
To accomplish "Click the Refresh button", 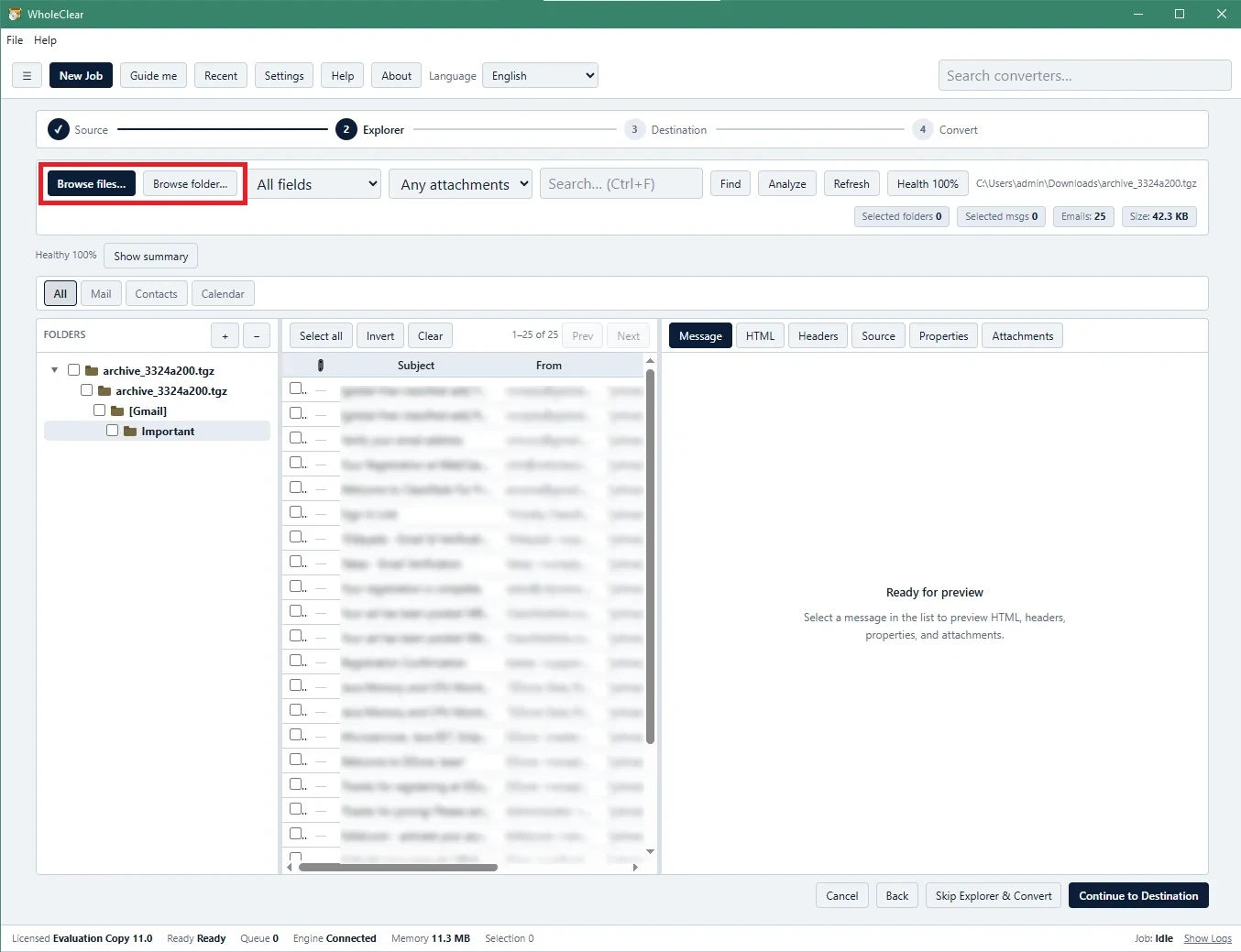I will (851, 184).
